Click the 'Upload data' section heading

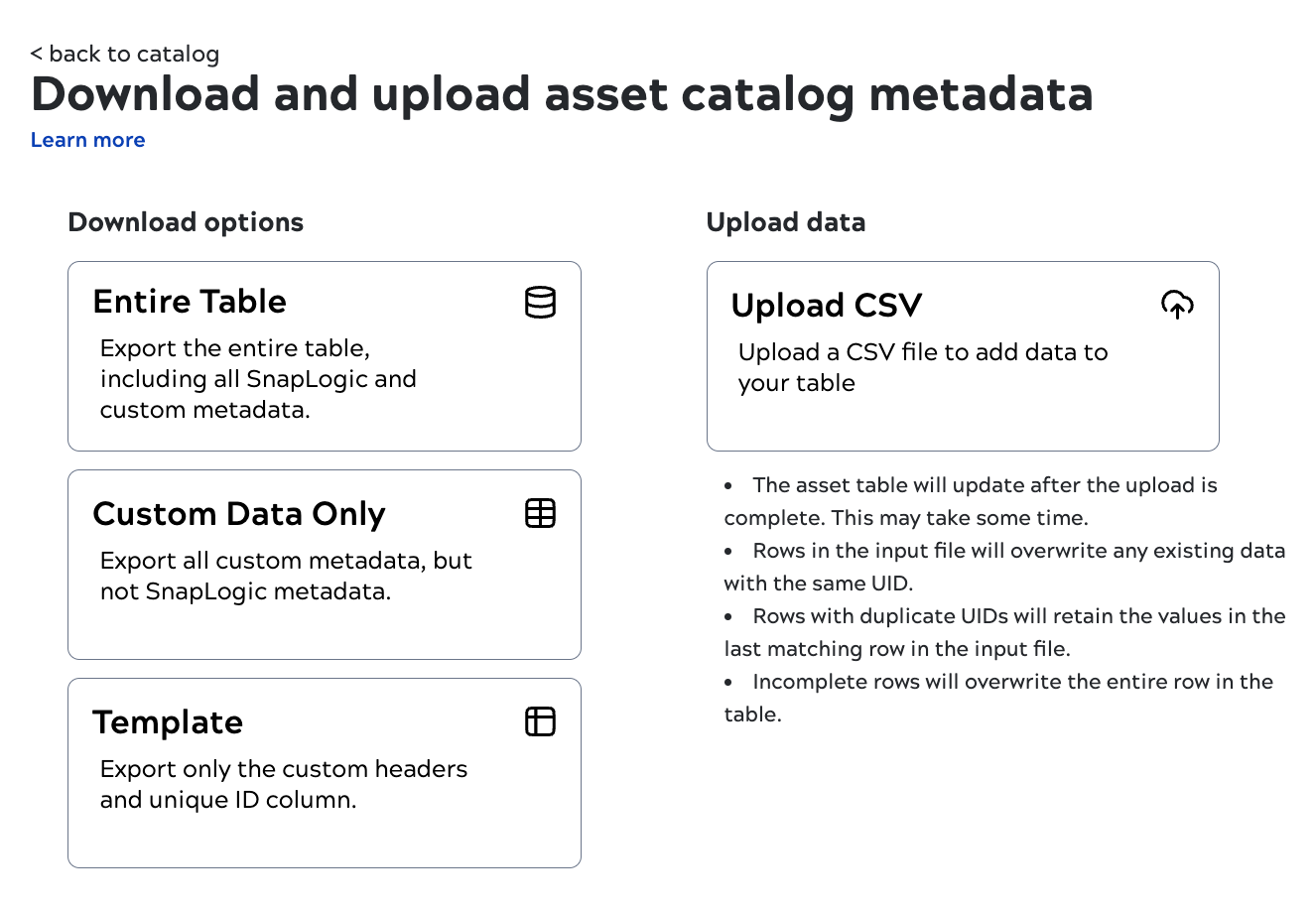point(786,222)
